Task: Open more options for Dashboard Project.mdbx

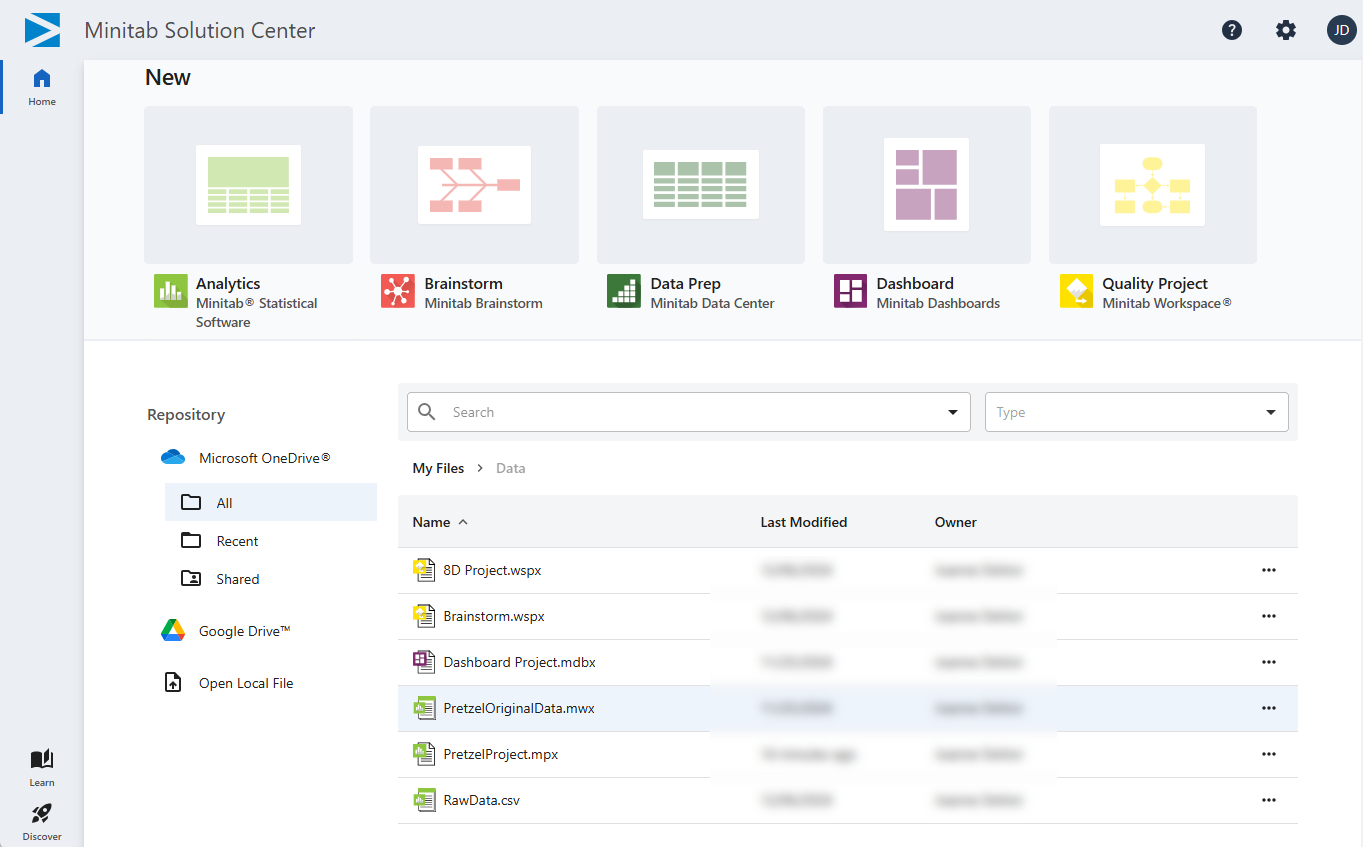Action: tap(1269, 662)
